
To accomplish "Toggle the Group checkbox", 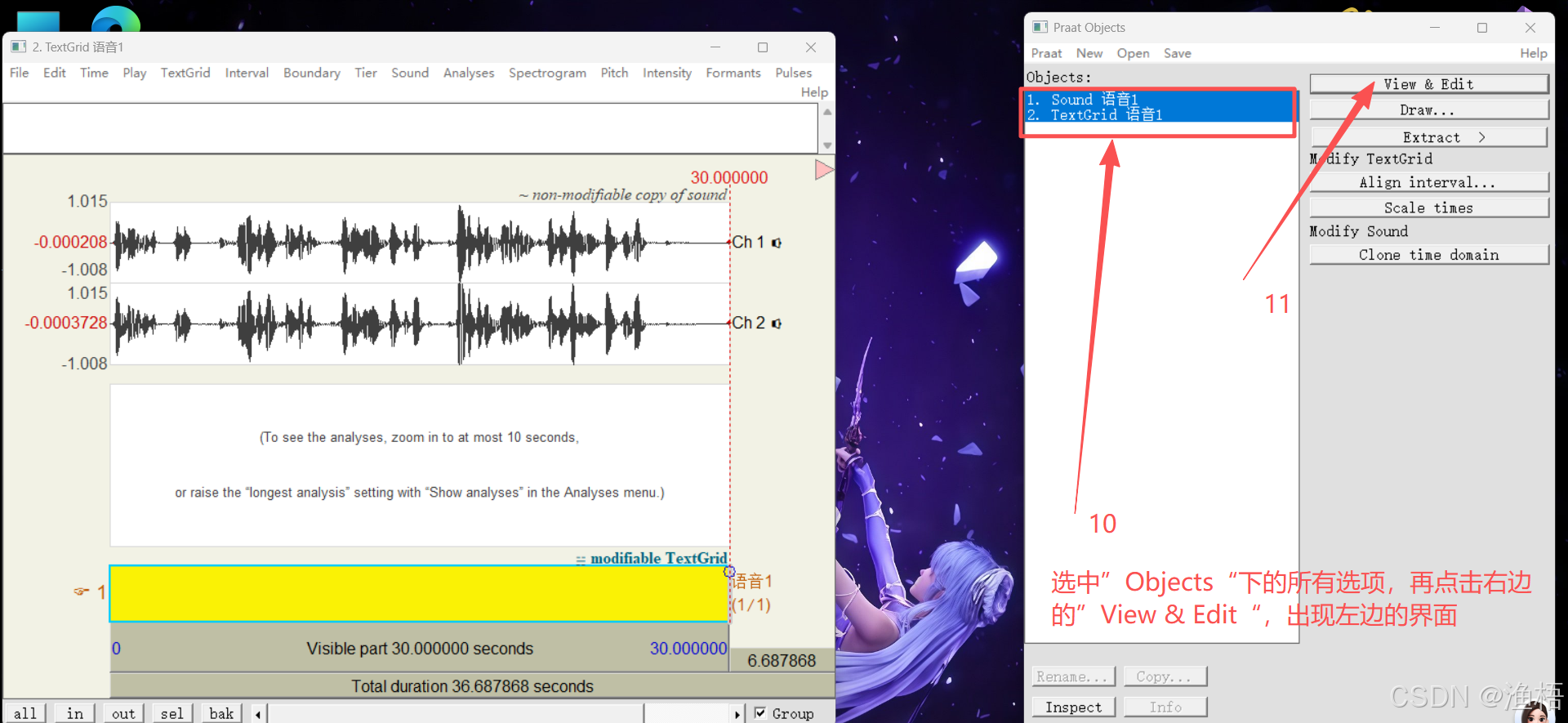I will point(760,713).
